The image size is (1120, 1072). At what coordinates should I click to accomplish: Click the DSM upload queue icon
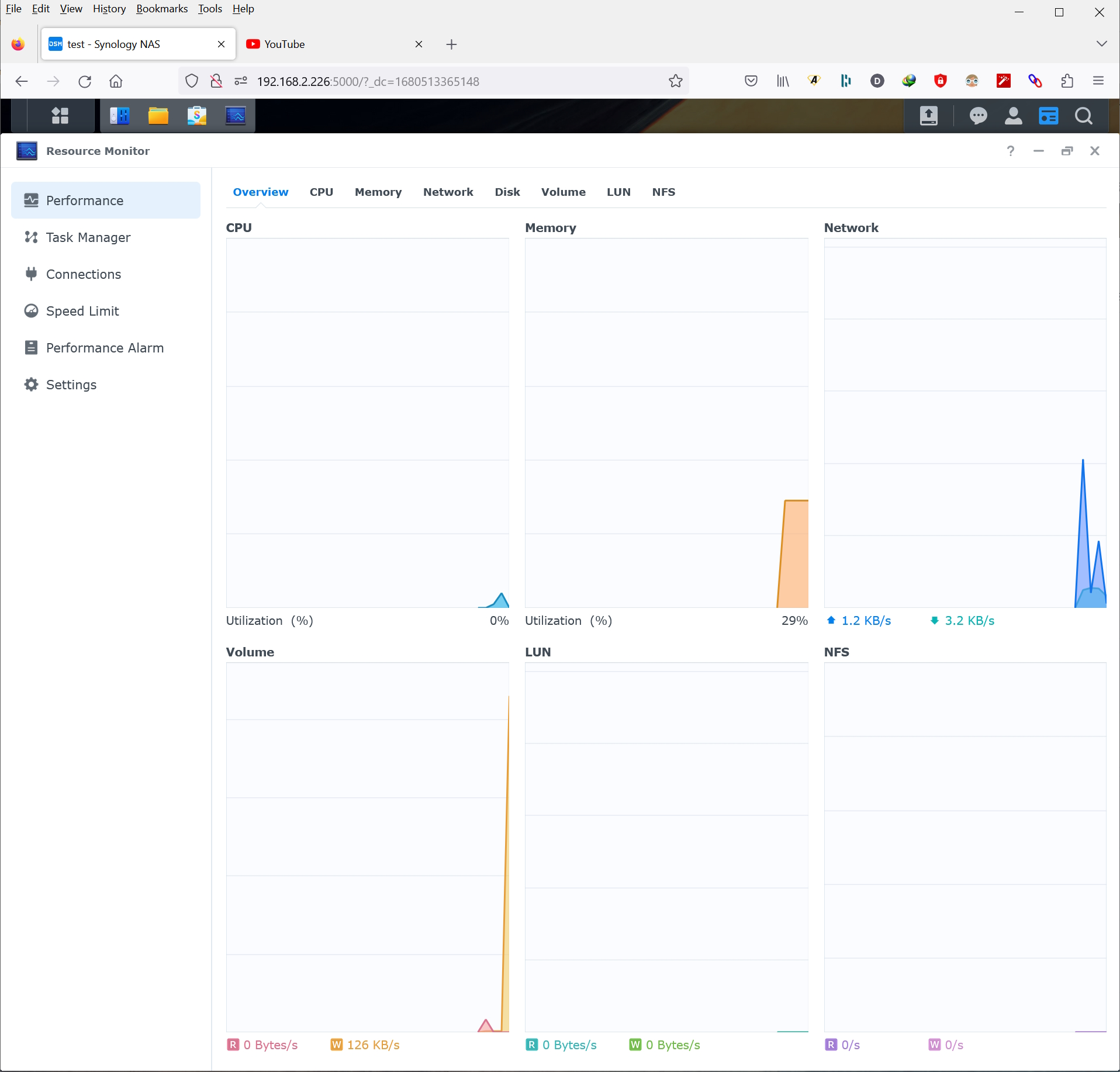coord(928,116)
